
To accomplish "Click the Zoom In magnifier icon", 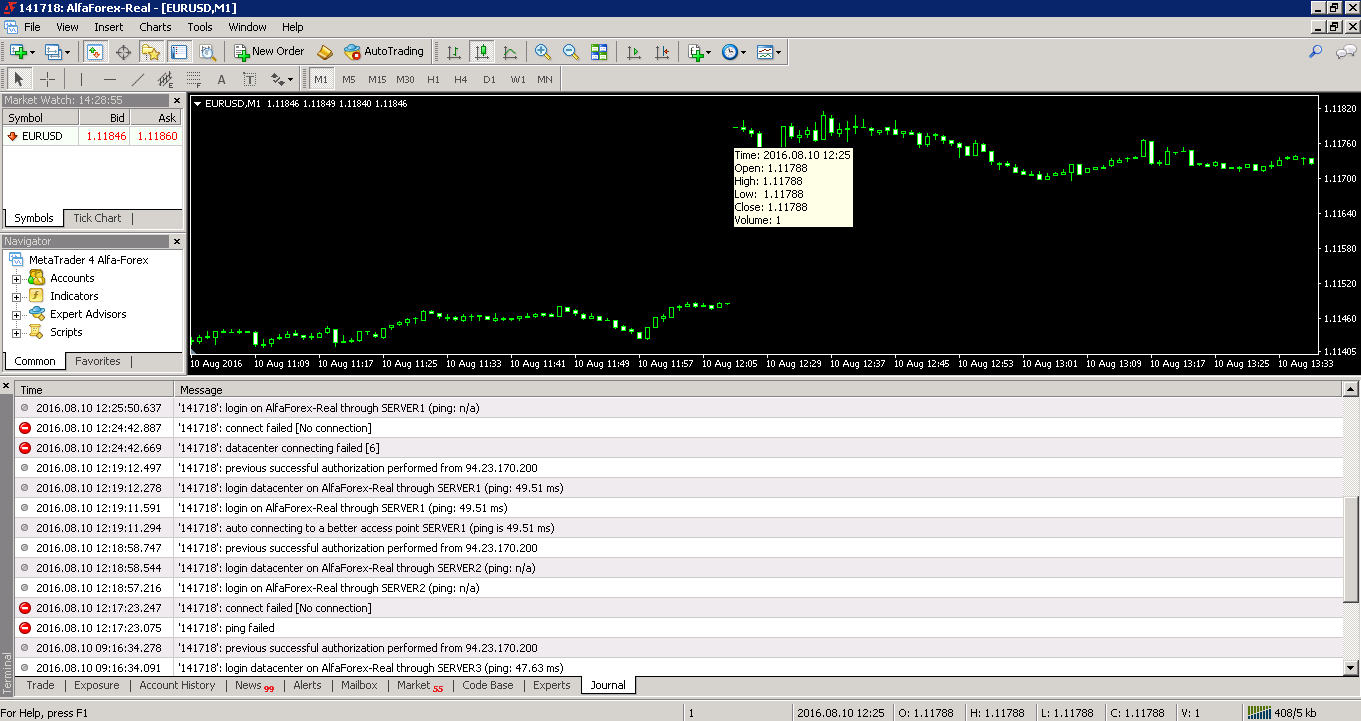I will [x=543, y=52].
